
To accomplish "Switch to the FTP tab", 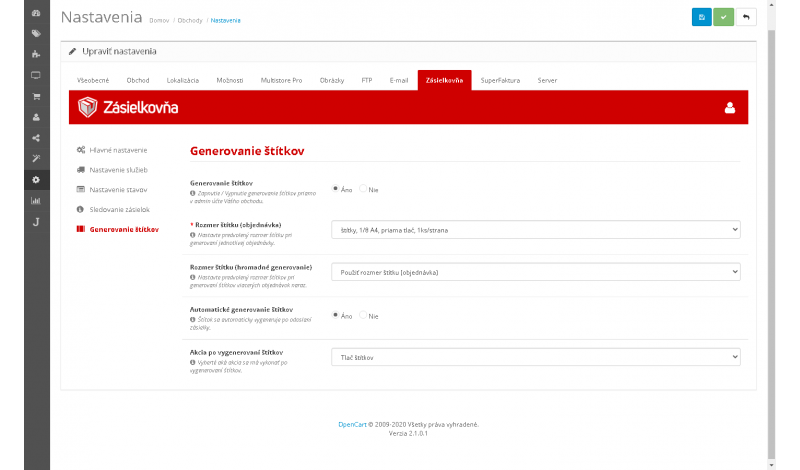I will tap(367, 80).
